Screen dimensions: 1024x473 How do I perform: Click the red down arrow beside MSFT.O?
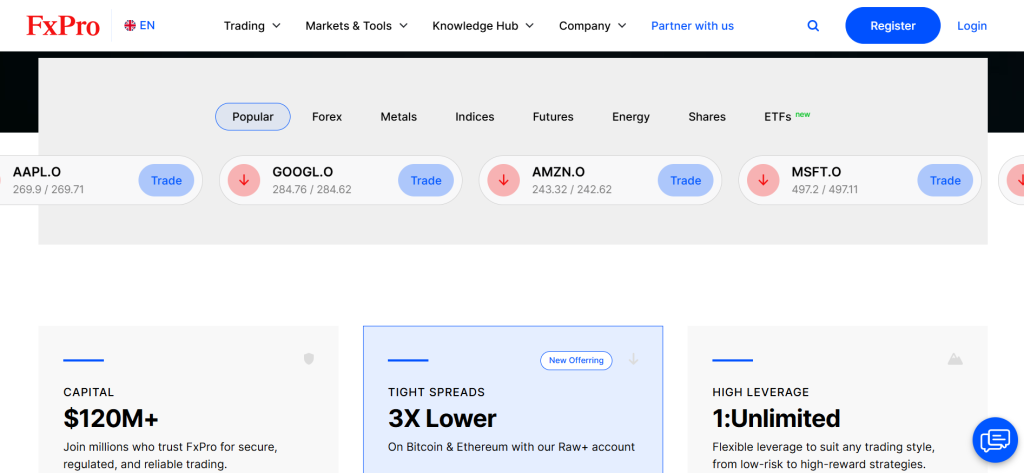(x=763, y=180)
